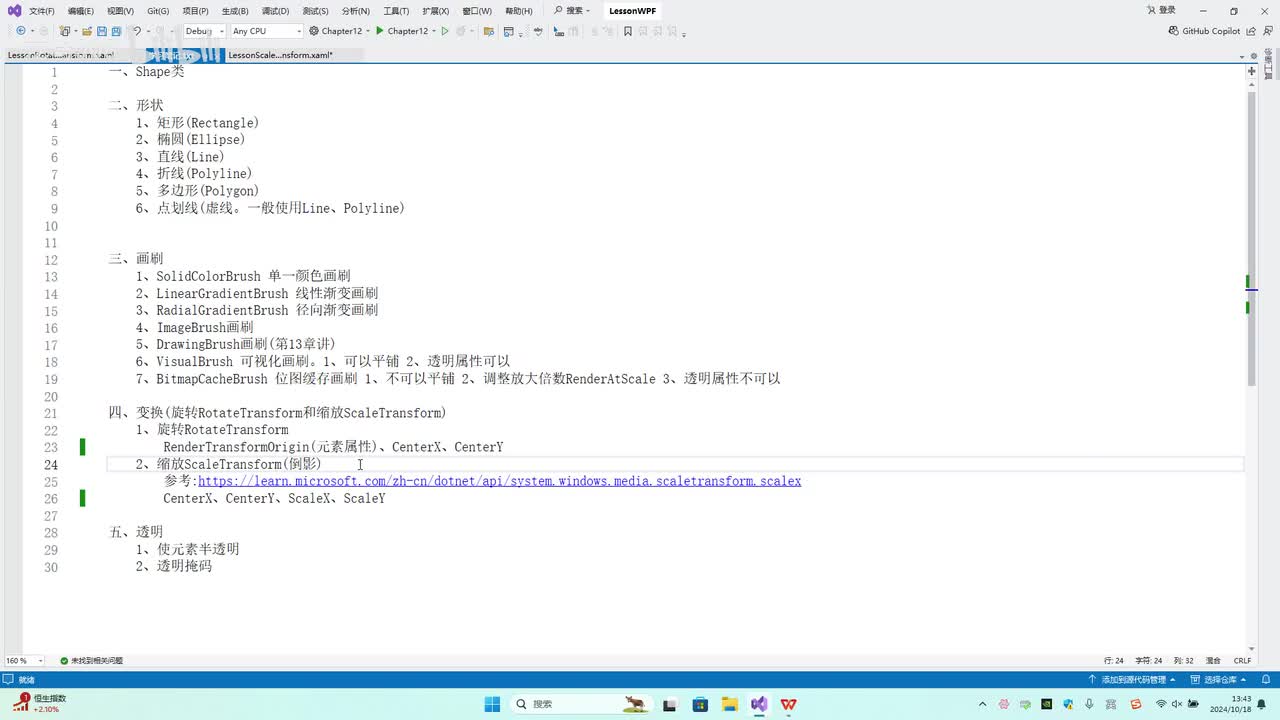
Task: Show hidden tray icons chevron
Action: click(982, 704)
